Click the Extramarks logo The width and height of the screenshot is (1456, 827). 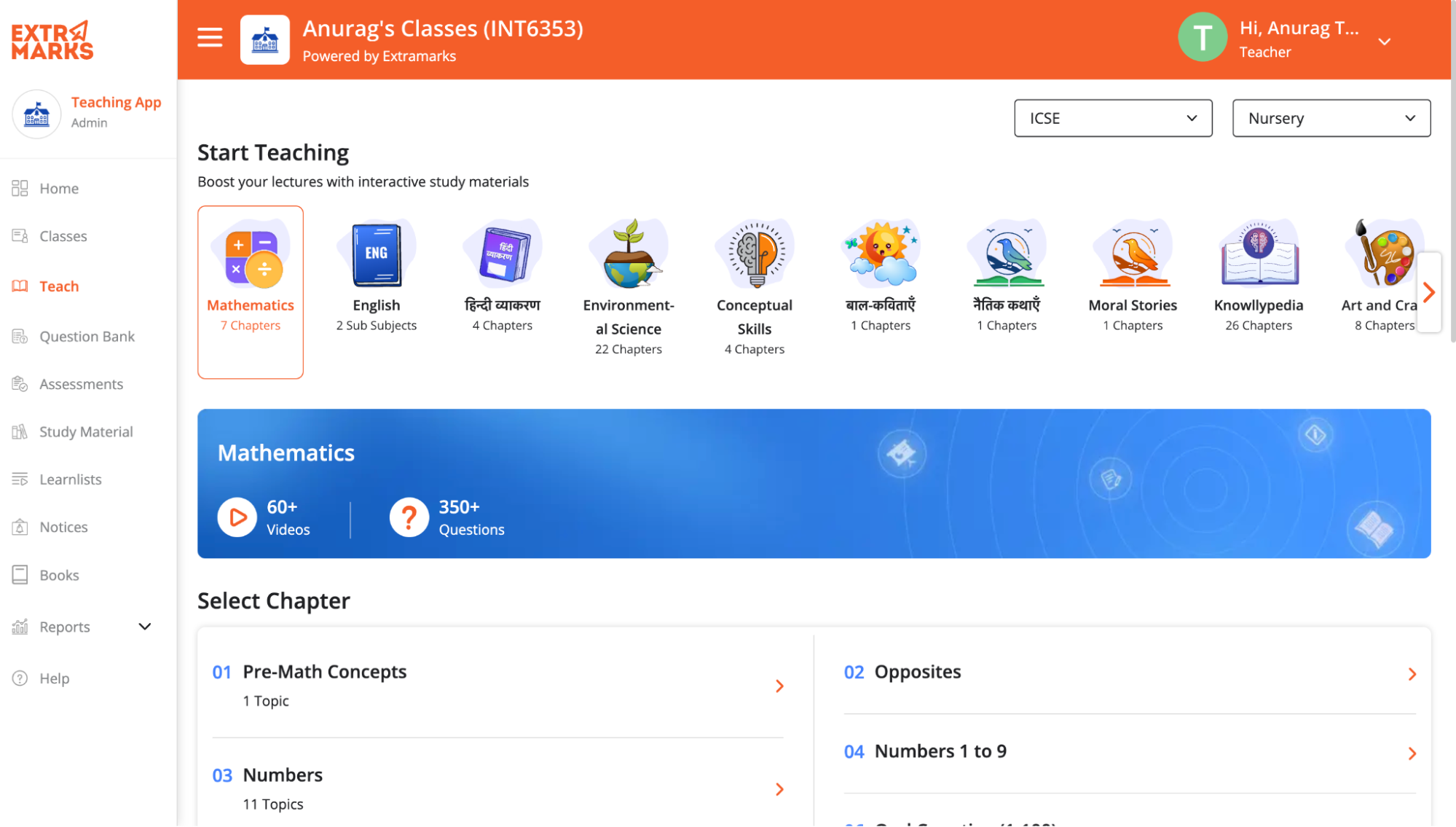tap(52, 40)
